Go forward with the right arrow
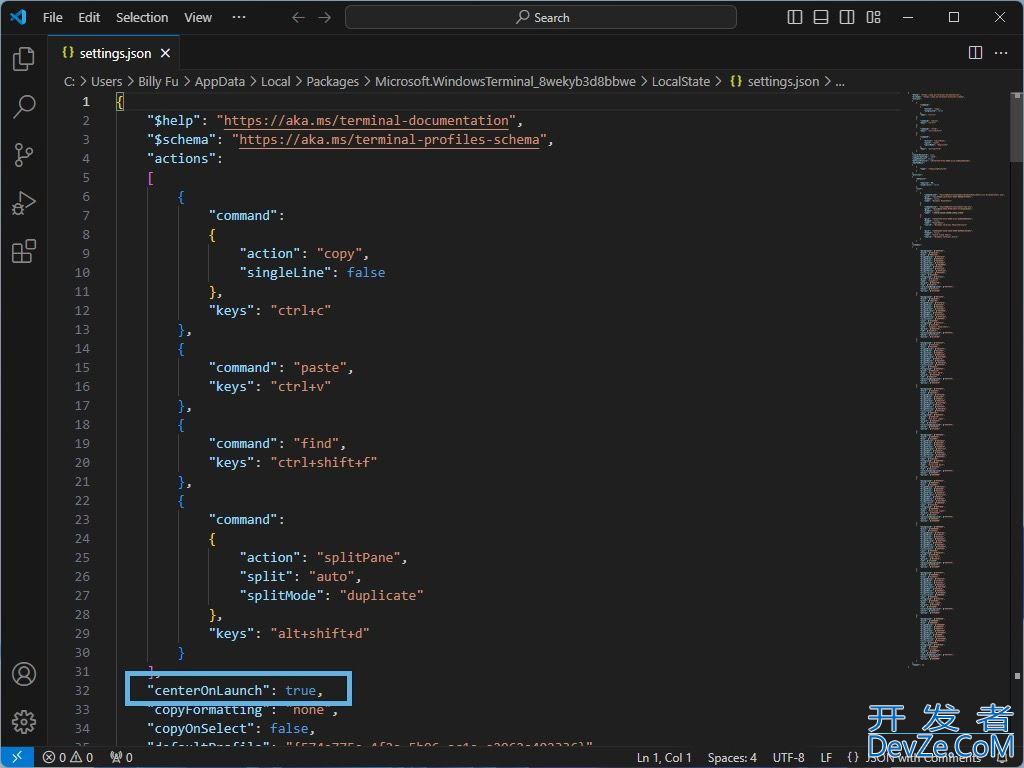This screenshot has width=1024, height=768. pyautogui.click(x=325, y=18)
